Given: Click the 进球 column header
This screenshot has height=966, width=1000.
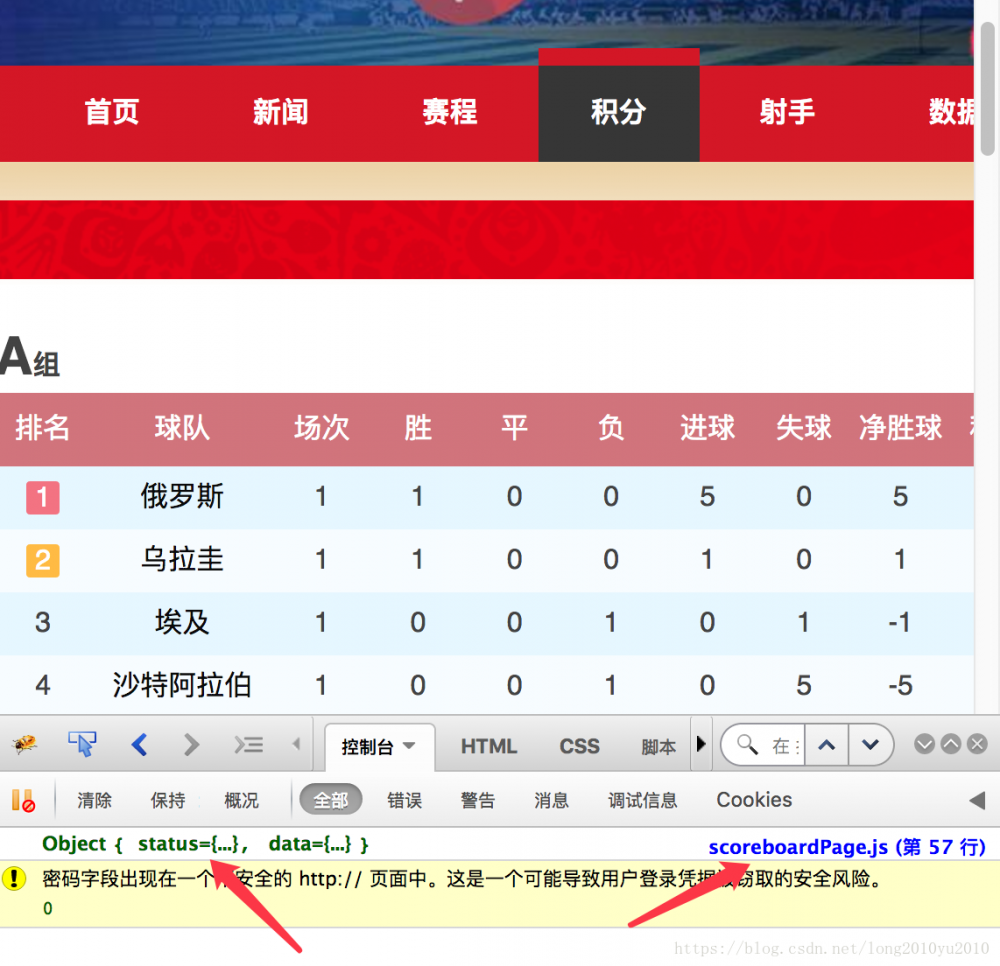Looking at the screenshot, I should (707, 428).
